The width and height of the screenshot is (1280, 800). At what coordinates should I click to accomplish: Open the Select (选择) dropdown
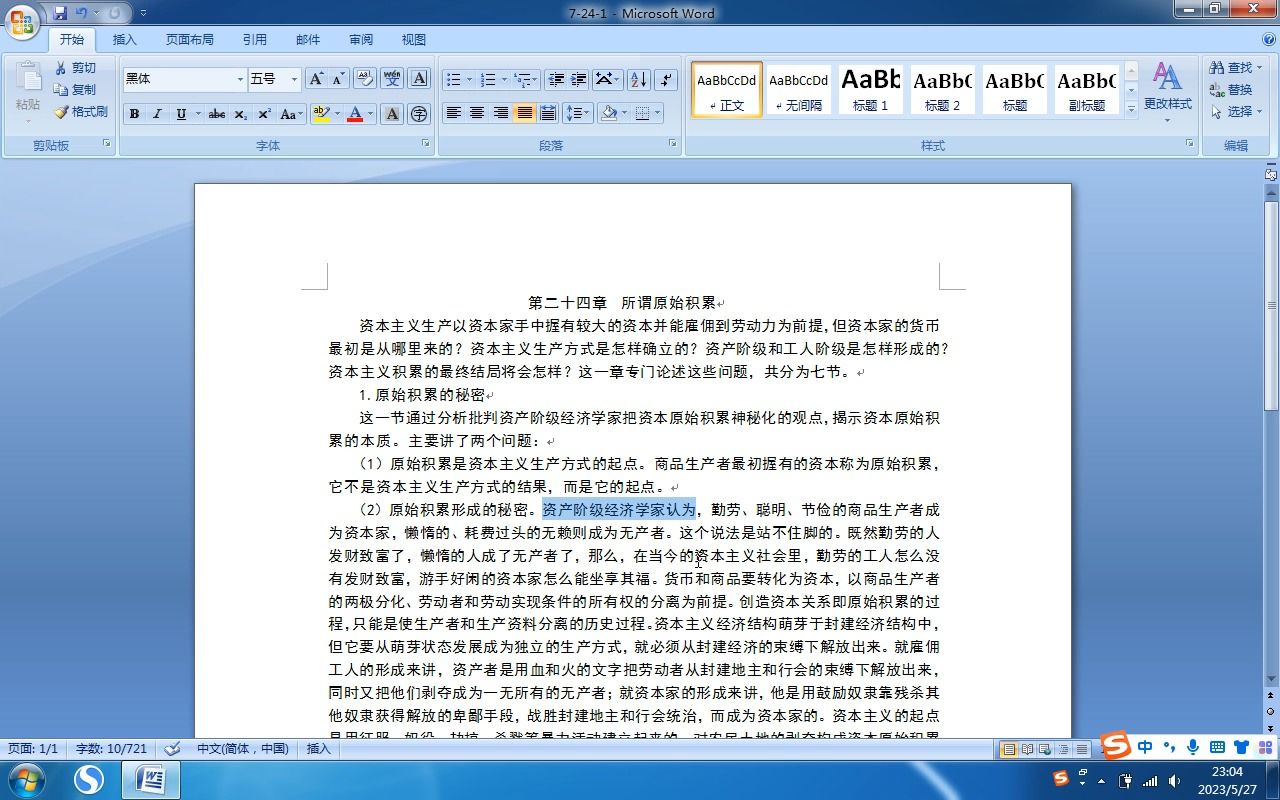(1236, 112)
